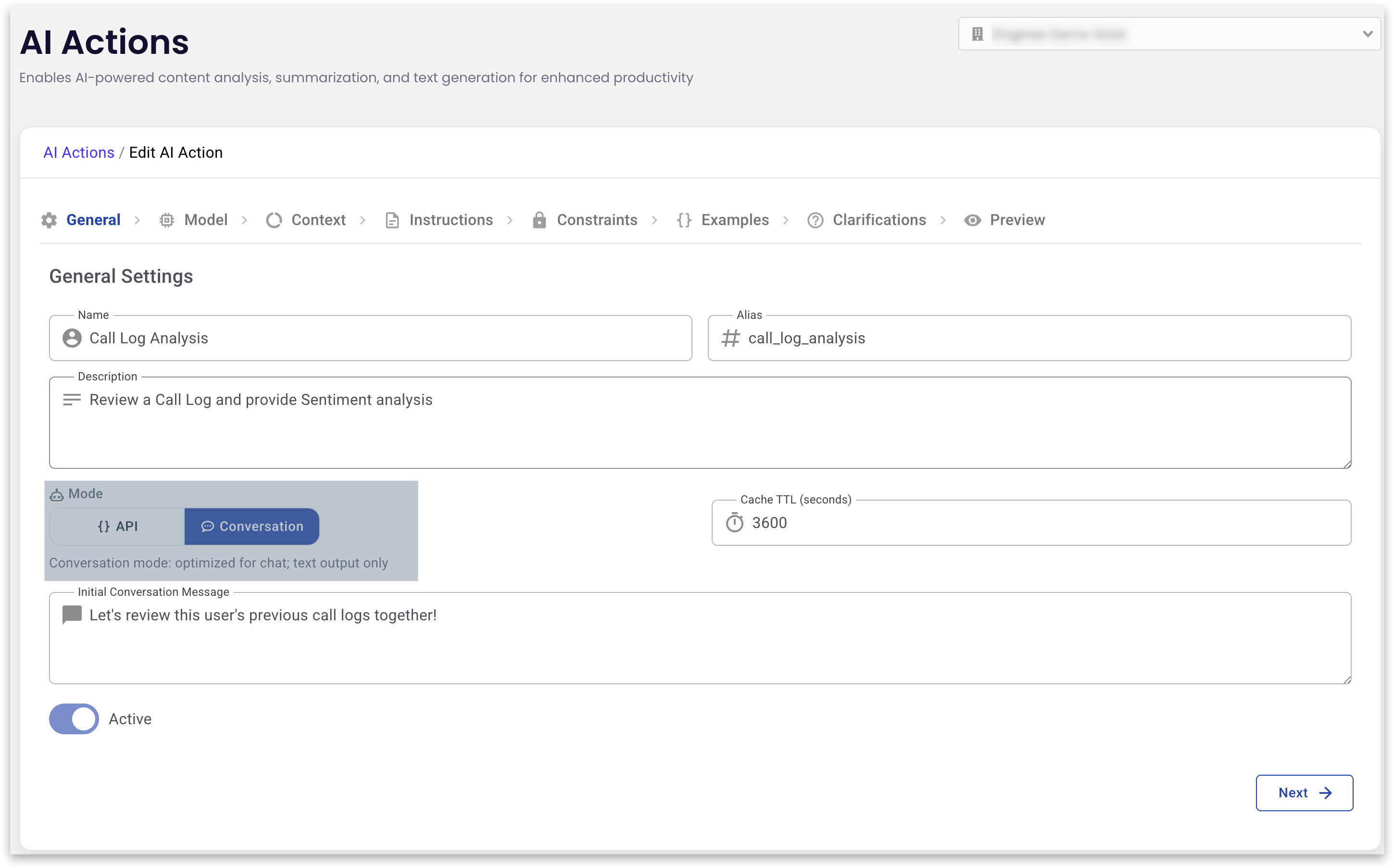The height and width of the screenshot is (868, 1394).
Task: Click the dropdown chevron arrow at top right
Action: coord(1368,35)
